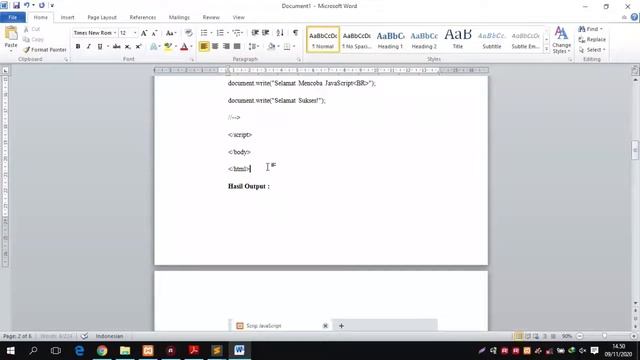Click Increase Indent icon
Screen dimensions: 640x360
266,33
